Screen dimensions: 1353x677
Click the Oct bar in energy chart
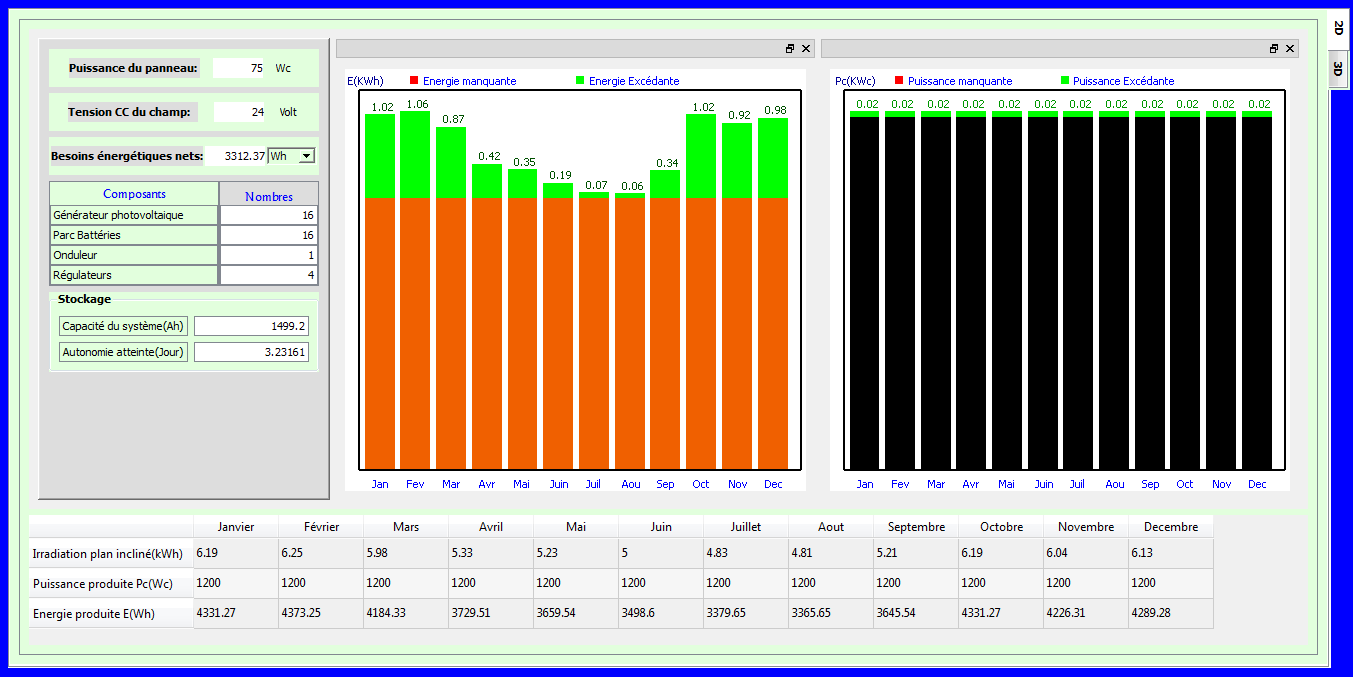[701, 291]
